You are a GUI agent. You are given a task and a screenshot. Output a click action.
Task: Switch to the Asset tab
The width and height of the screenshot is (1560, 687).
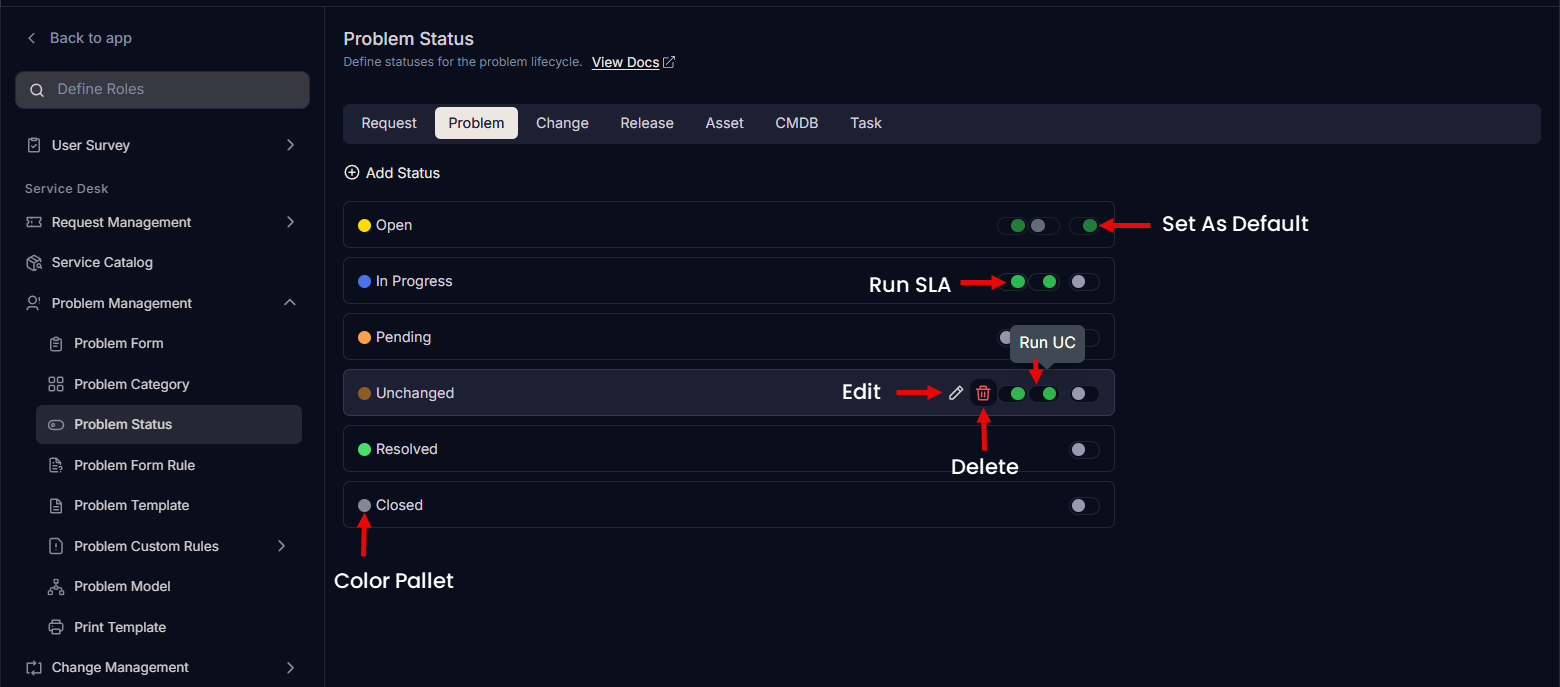(x=725, y=123)
